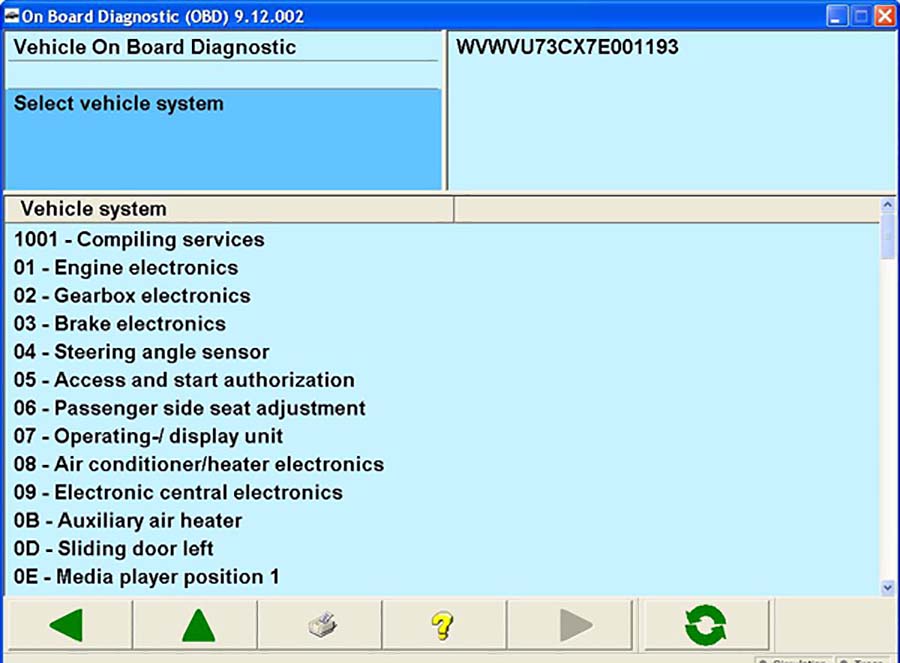Select 02 - Gearbox electronics
900x663 pixels.
point(132,296)
